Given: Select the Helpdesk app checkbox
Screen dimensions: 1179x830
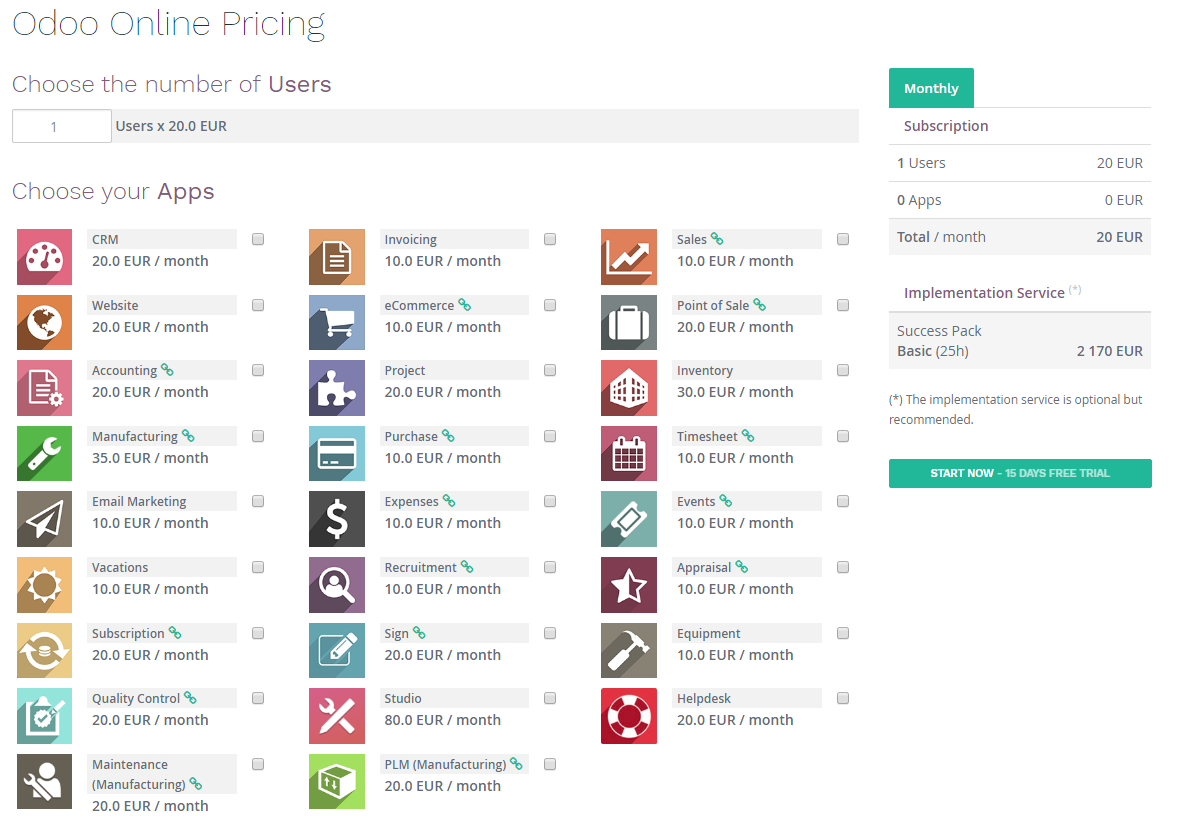Looking at the screenshot, I should point(843,698).
